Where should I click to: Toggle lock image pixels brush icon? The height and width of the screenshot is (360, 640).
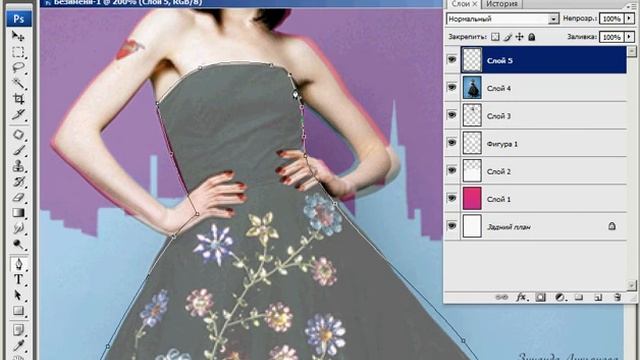(x=507, y=37)
